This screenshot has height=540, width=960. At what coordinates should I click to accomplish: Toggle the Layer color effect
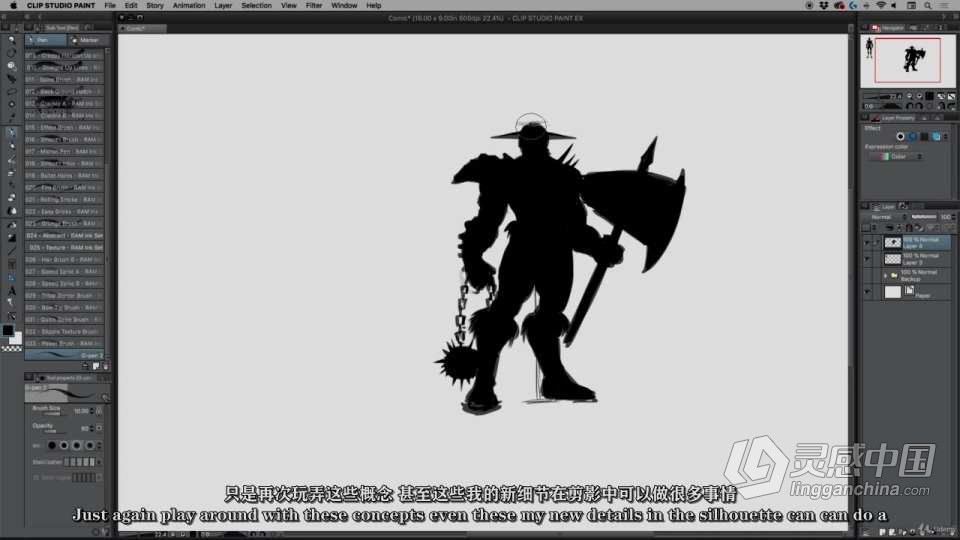click(937, 137)
